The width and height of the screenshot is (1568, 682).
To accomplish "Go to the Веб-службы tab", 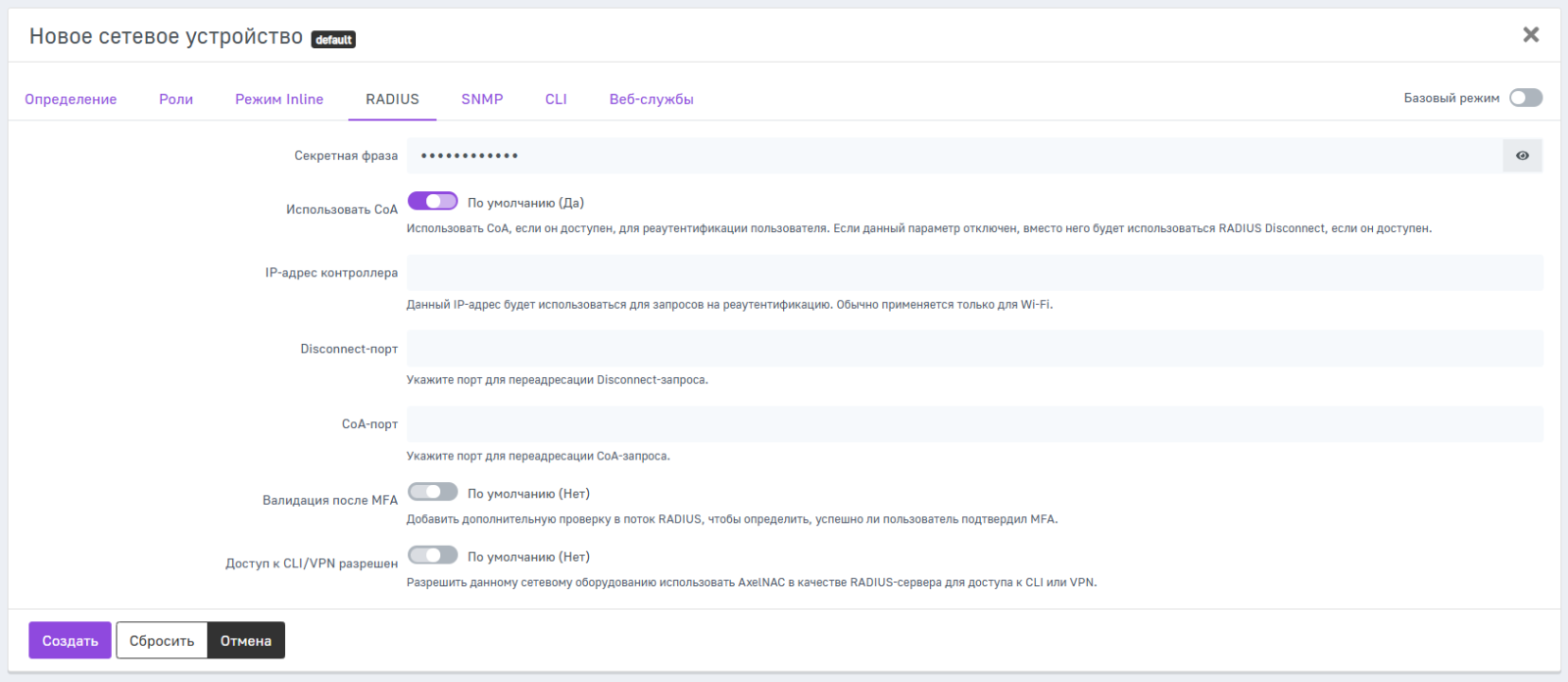I will (x=652, y=99).
